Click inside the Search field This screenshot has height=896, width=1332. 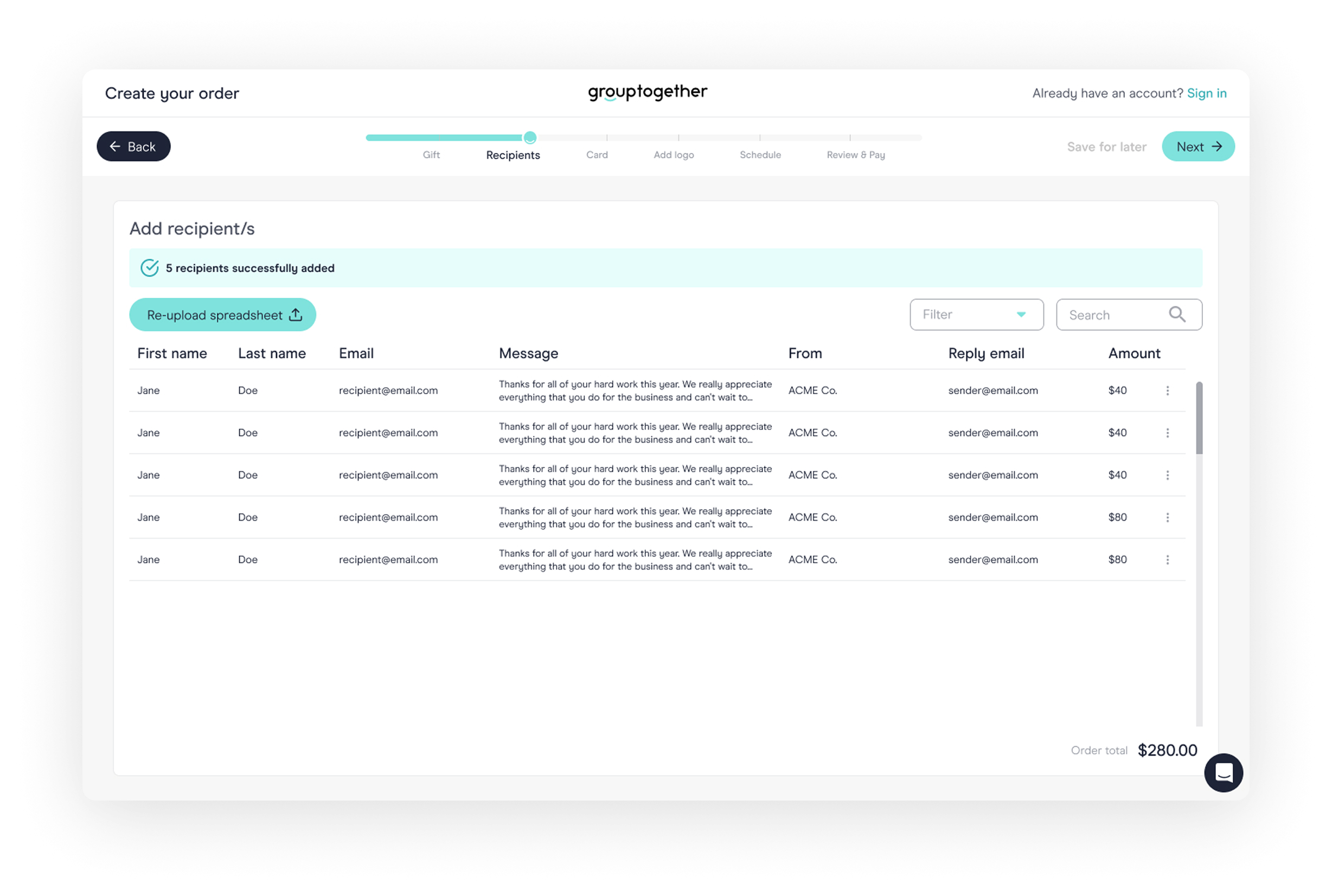pos(1115,314)
